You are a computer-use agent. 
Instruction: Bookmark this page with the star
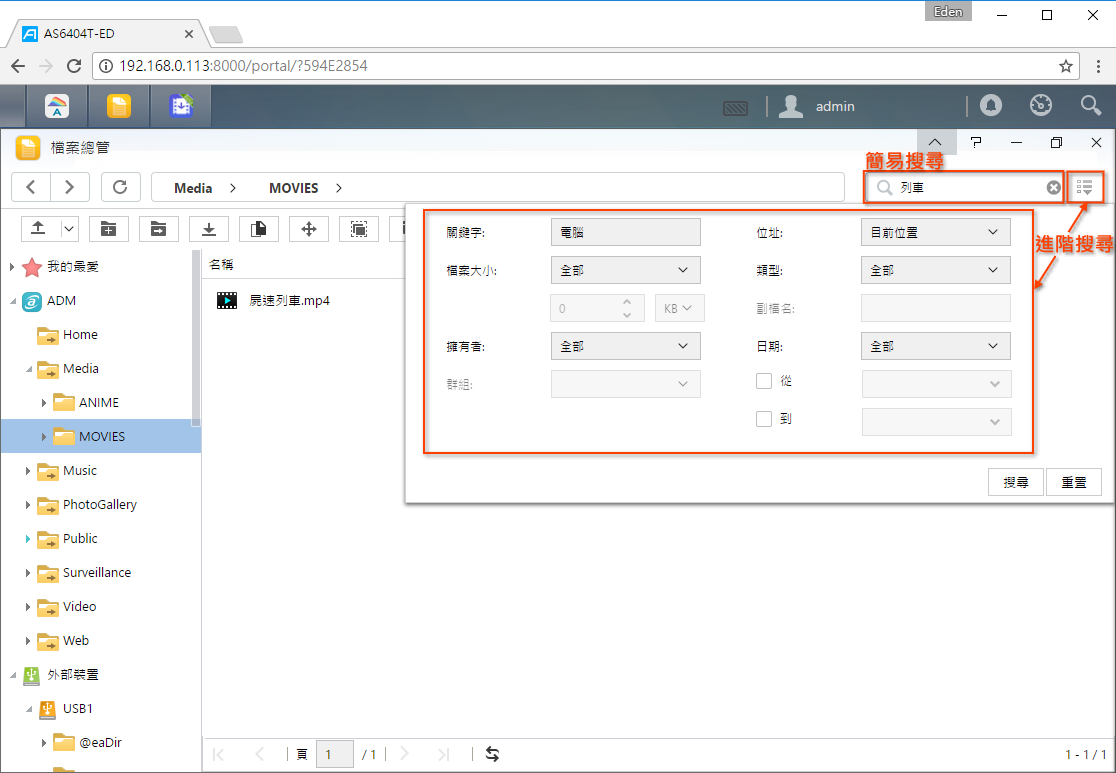coord(1065,66)
